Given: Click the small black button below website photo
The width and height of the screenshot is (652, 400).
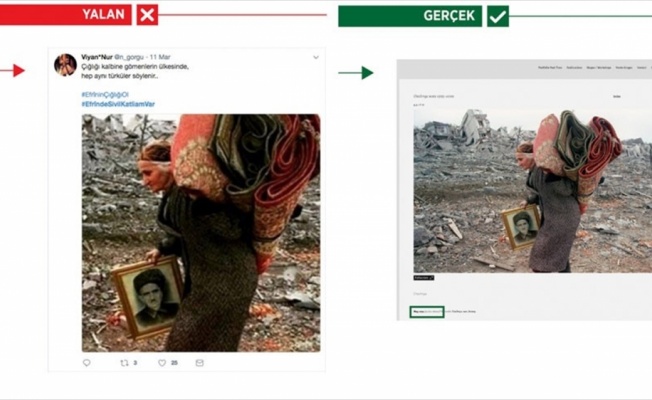Looking at the screenshot, I should coord(424,278).
